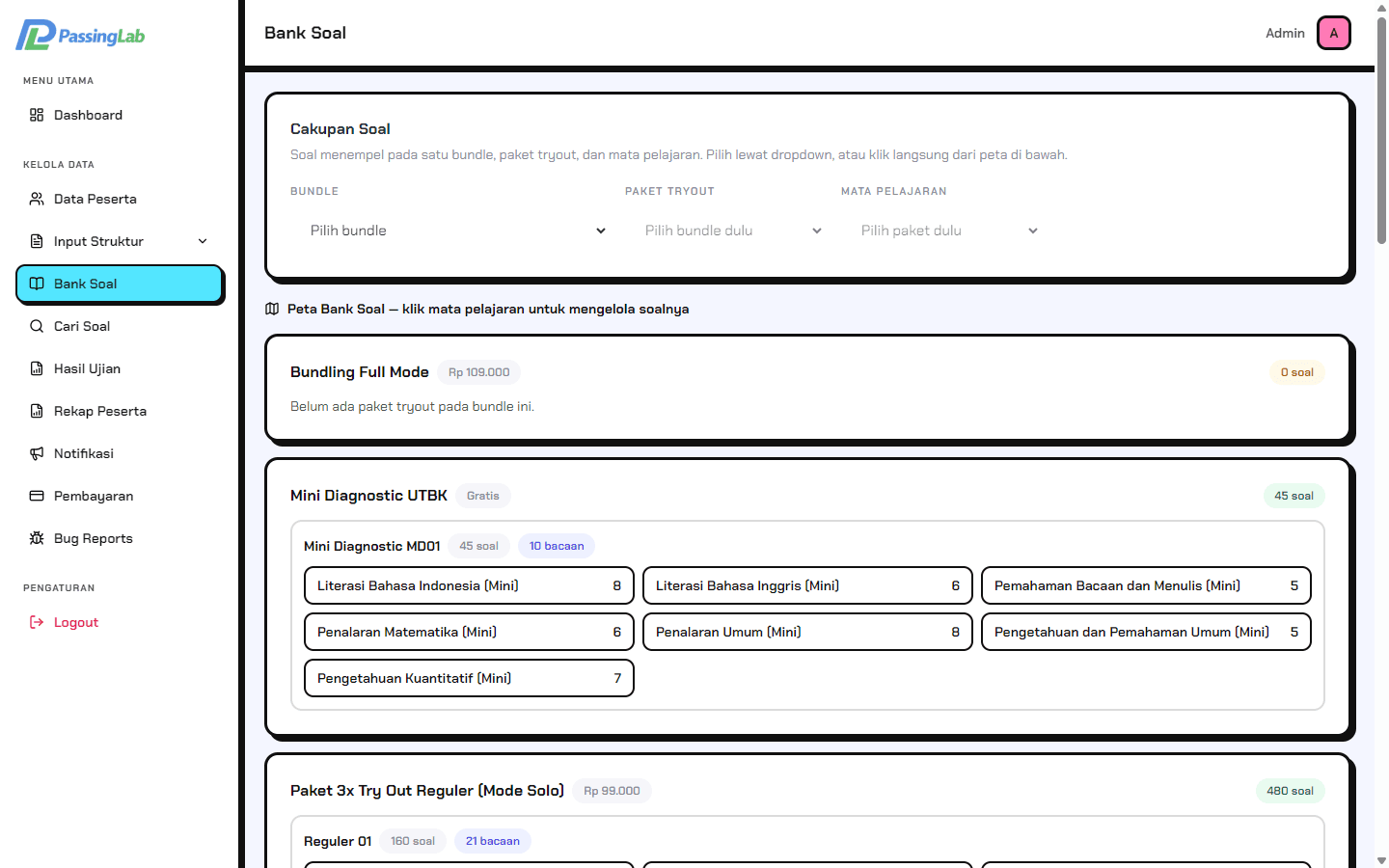Open Hasil Ujian menu item

pyautogui.click(x=120, y=368)
